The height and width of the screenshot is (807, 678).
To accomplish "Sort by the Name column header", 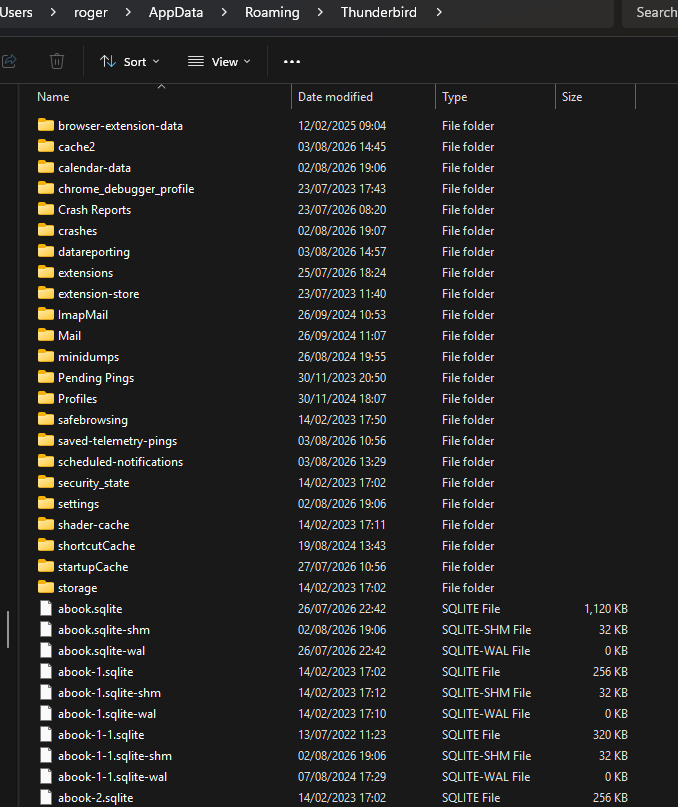I will point(53,97).
